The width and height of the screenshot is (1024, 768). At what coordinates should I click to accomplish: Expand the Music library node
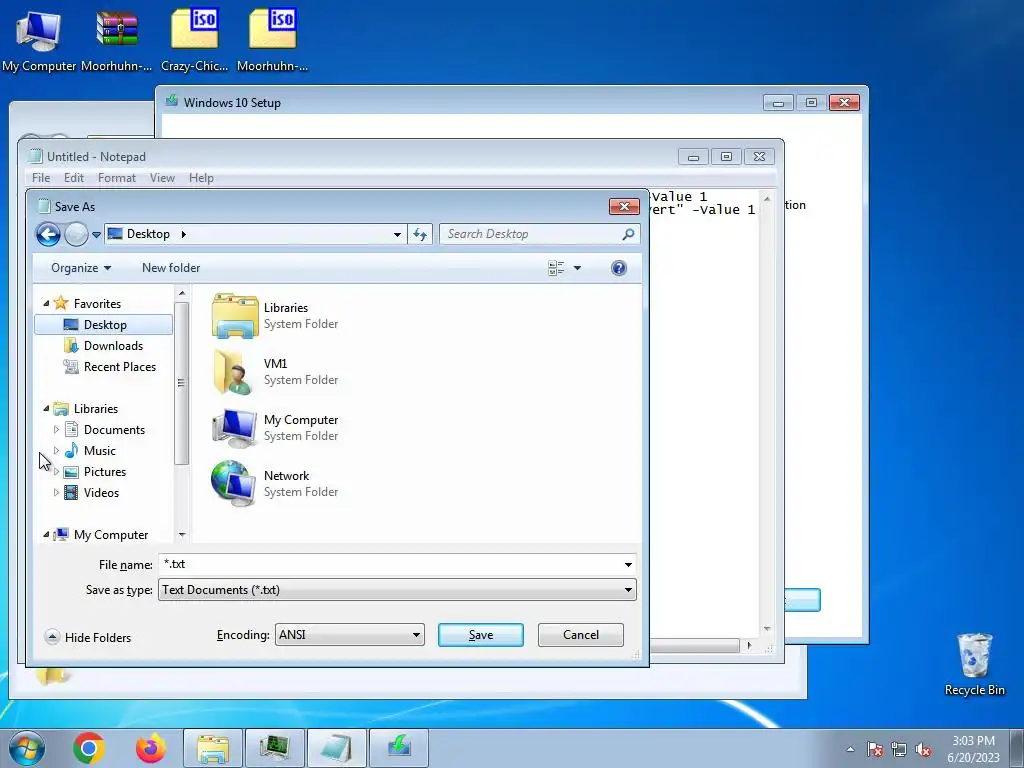pos(56,451)
